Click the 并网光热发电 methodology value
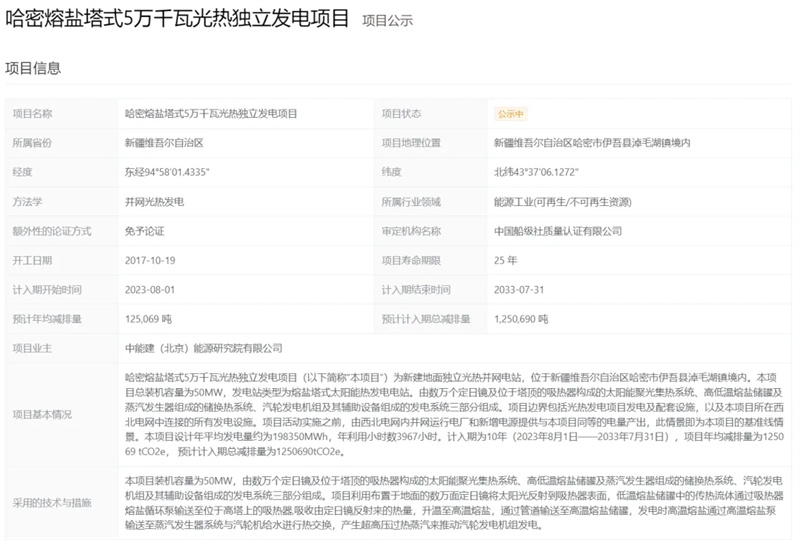Viewport: 800px width, 540px height. tap(153, 201)
